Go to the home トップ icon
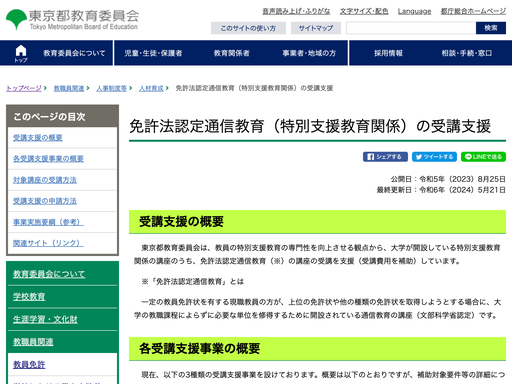The image size is (512, 384). click(x=21, y=53)
